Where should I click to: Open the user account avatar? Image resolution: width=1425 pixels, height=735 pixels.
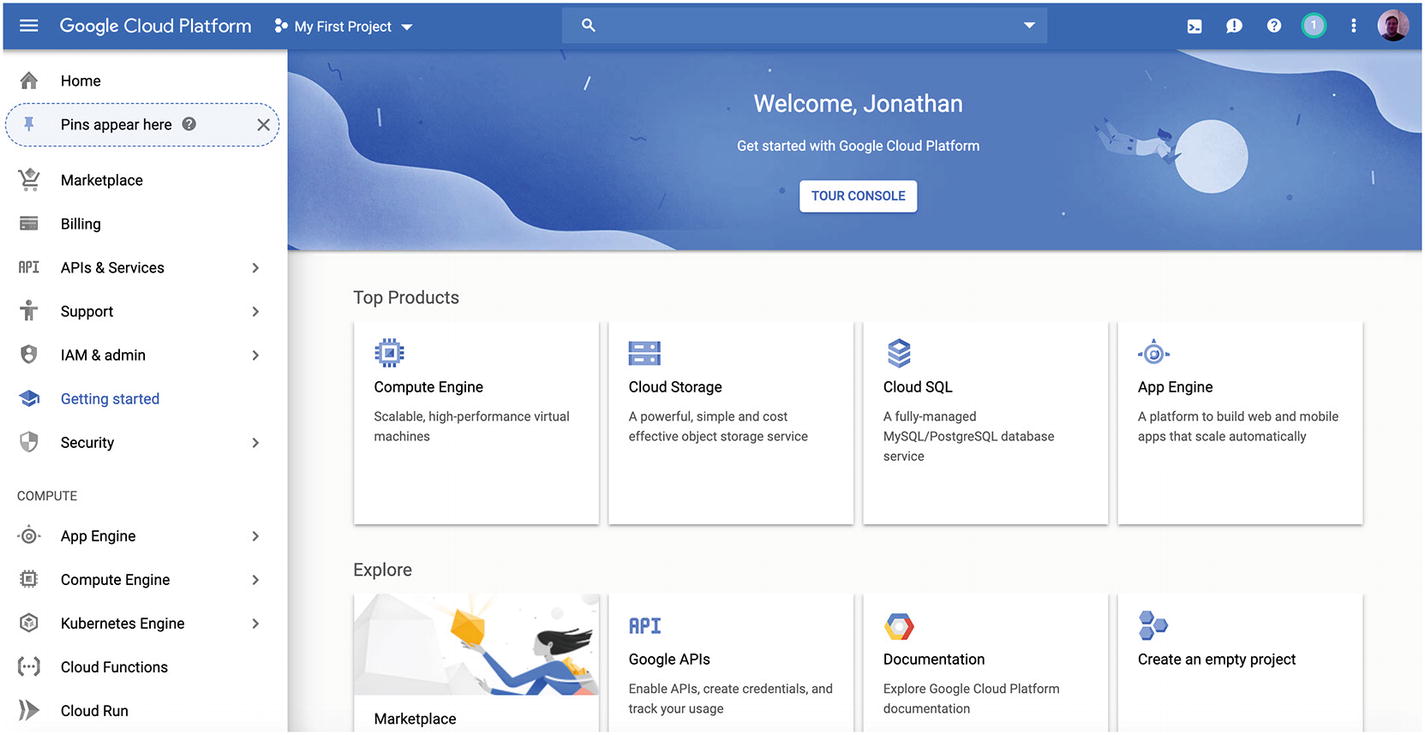click(1393, 26)
